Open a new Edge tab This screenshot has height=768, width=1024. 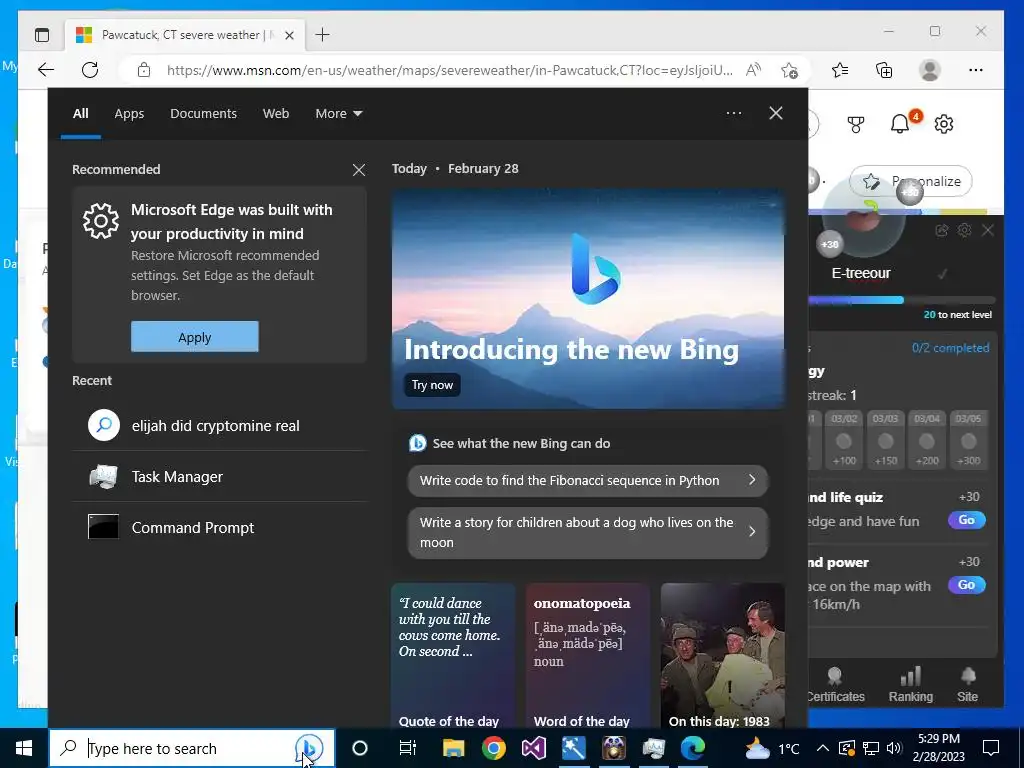323,35
